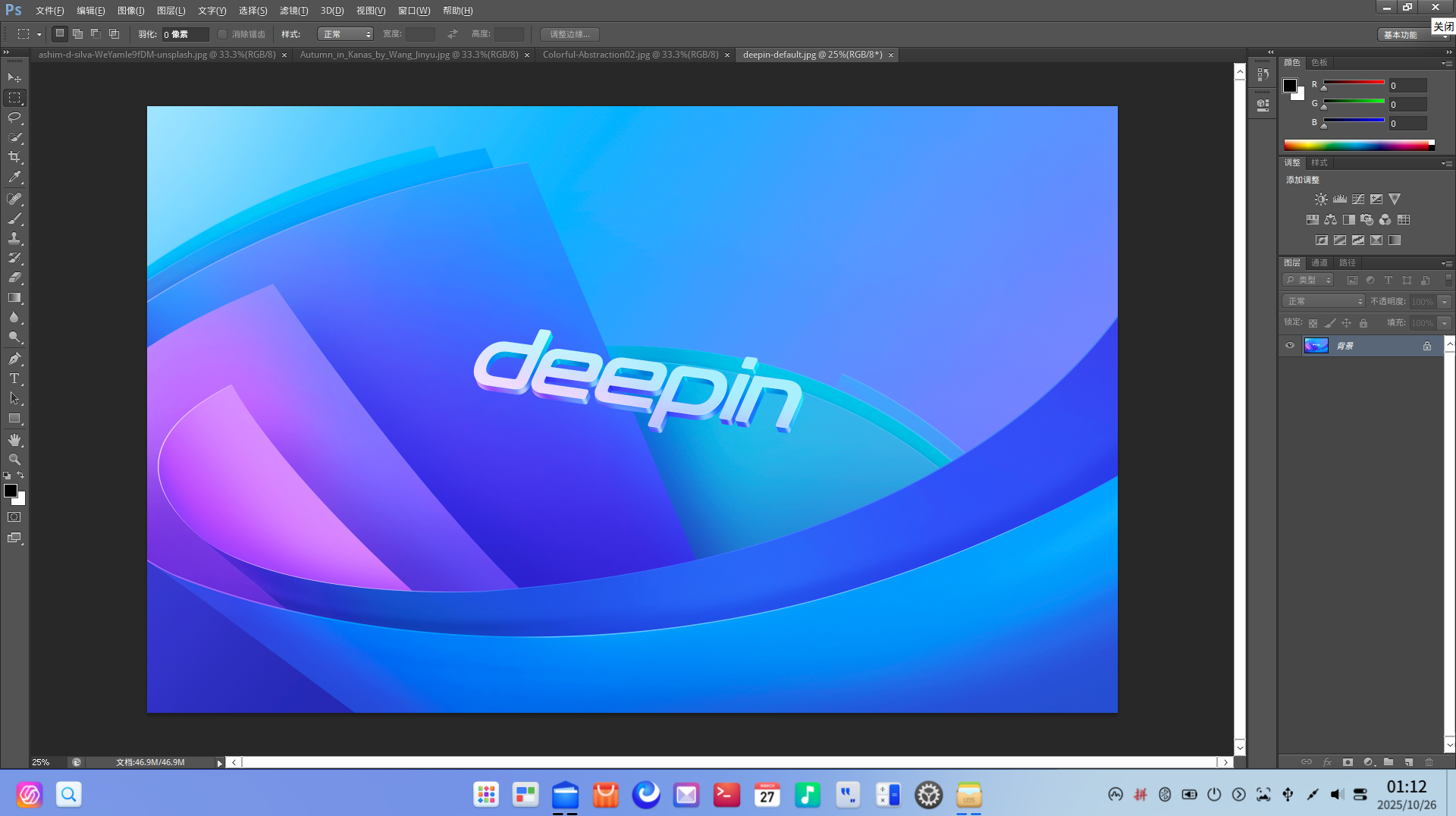The image size is (1456, 816).
Task: Select the Crop tool
Action: click(x=14, y=157)
